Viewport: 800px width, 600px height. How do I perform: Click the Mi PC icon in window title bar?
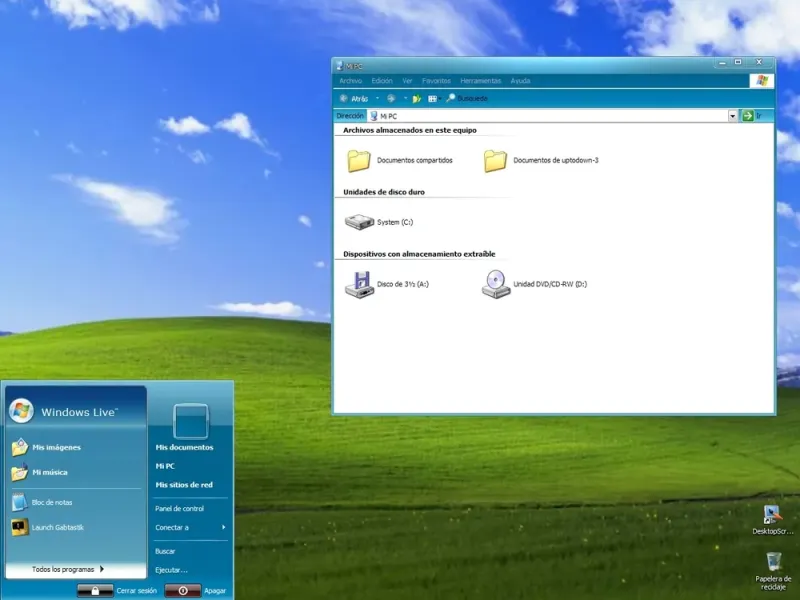coord(340,66)
